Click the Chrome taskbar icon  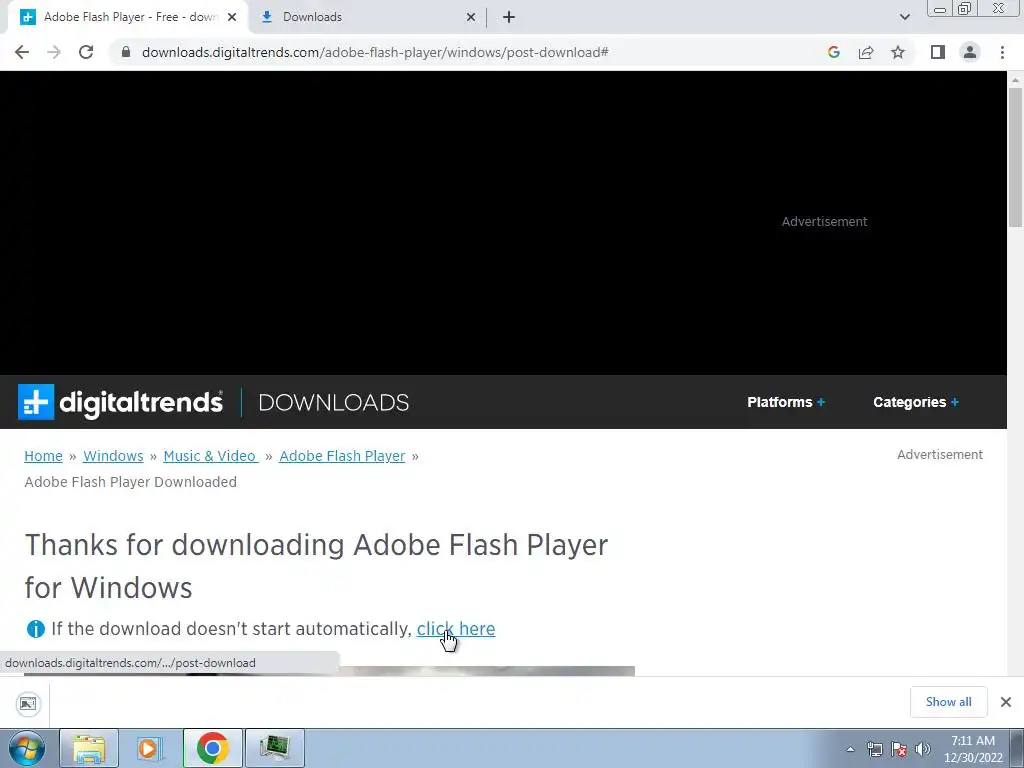(x=212, y=748)
